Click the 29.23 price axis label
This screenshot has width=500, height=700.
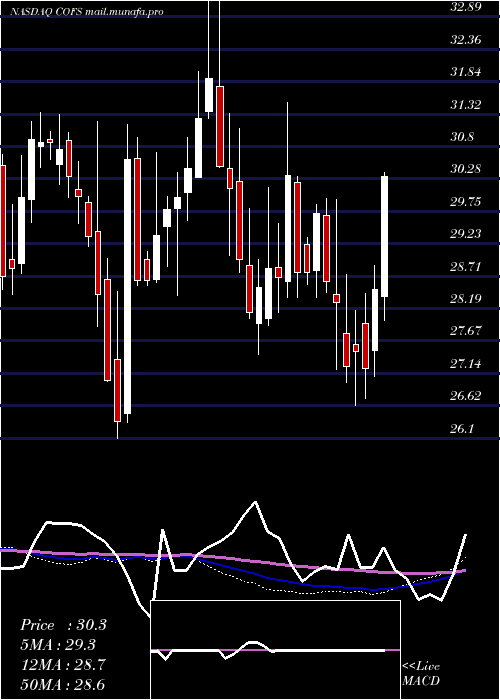pos(466,233)
